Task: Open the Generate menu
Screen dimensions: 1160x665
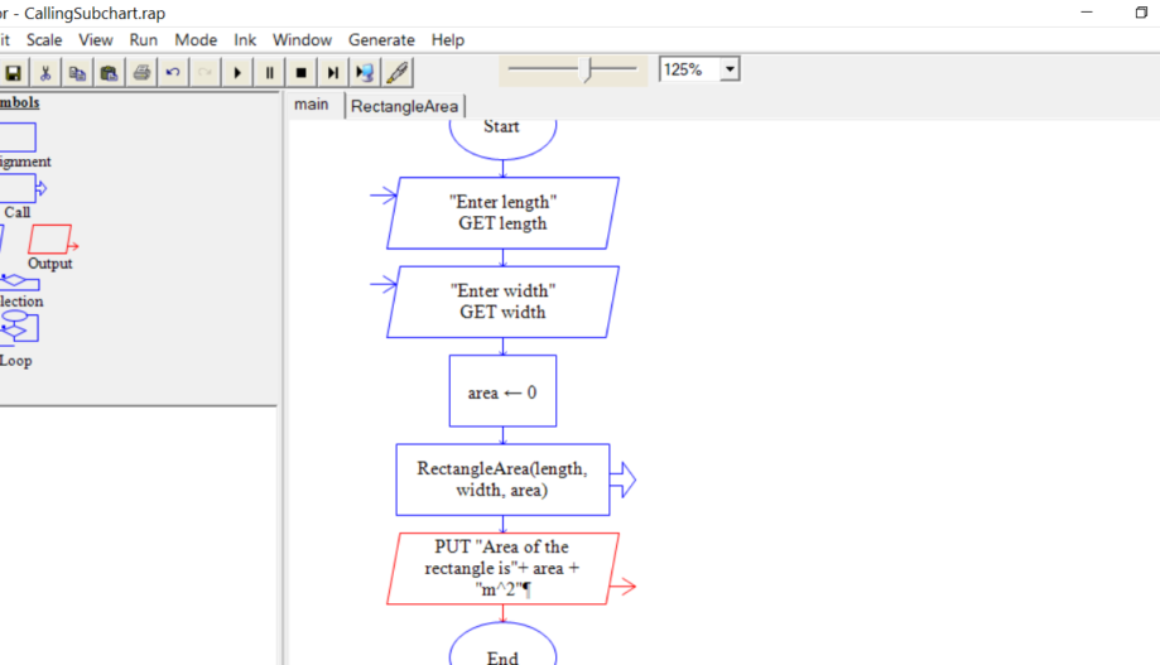Action: (381, 40)
